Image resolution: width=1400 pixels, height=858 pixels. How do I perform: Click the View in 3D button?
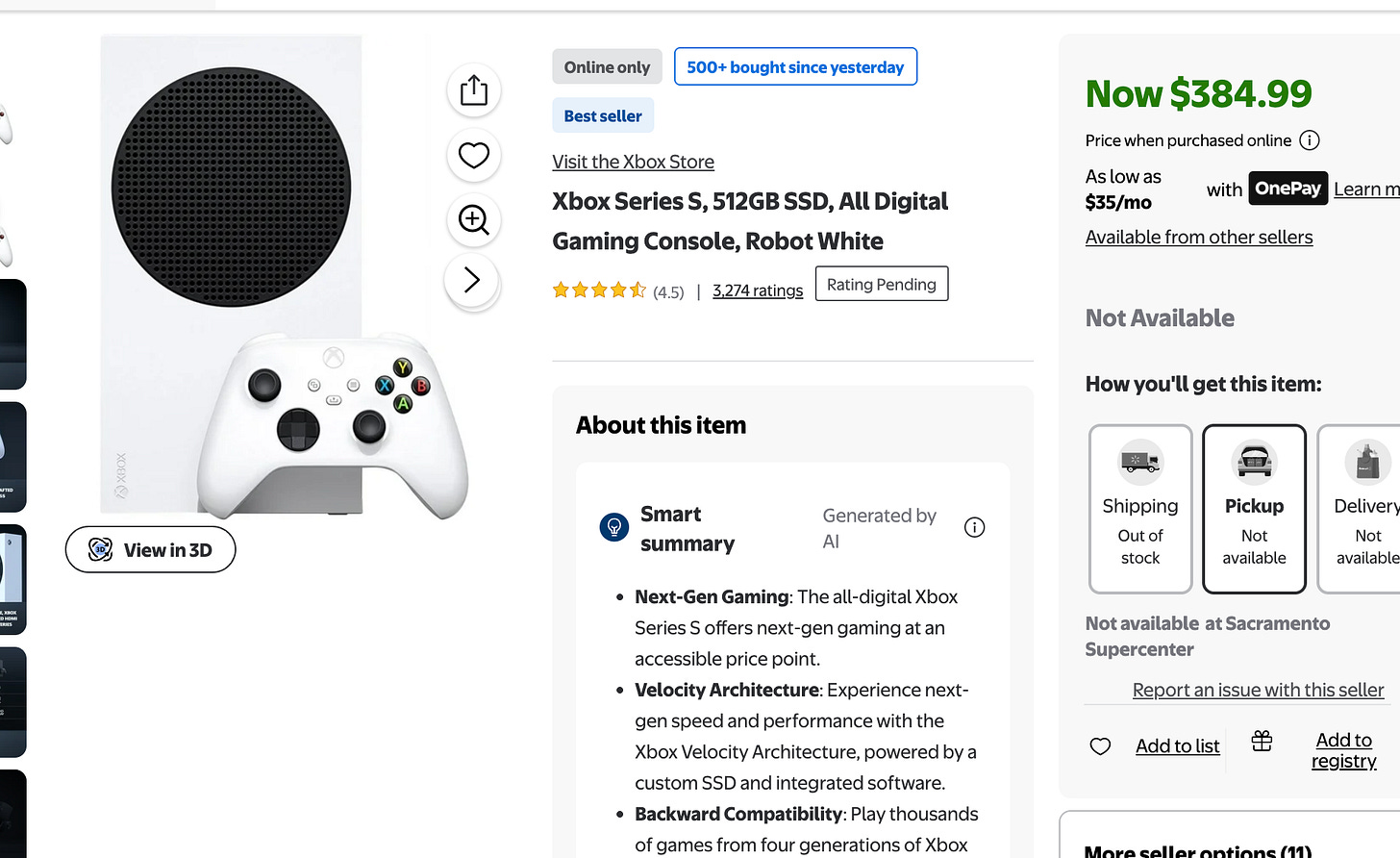tap(150, 549)
